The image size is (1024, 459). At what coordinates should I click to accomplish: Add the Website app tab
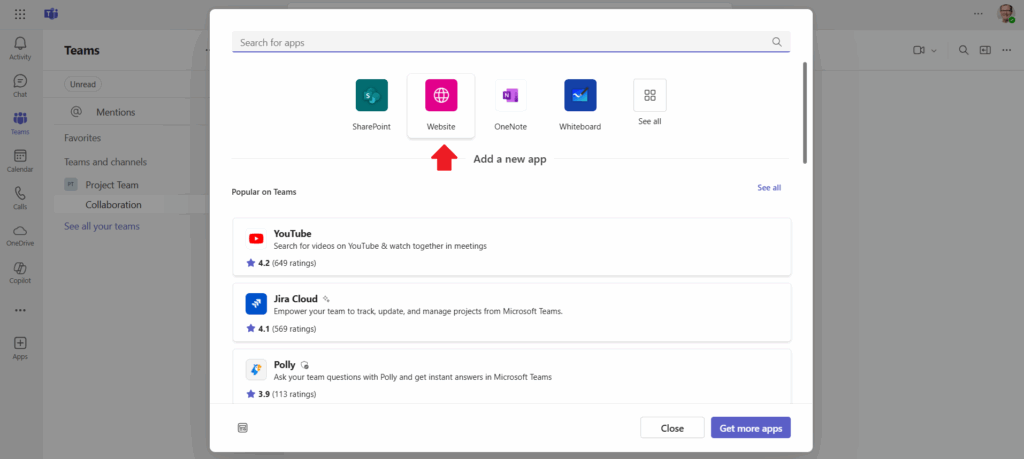pos(441,106)
